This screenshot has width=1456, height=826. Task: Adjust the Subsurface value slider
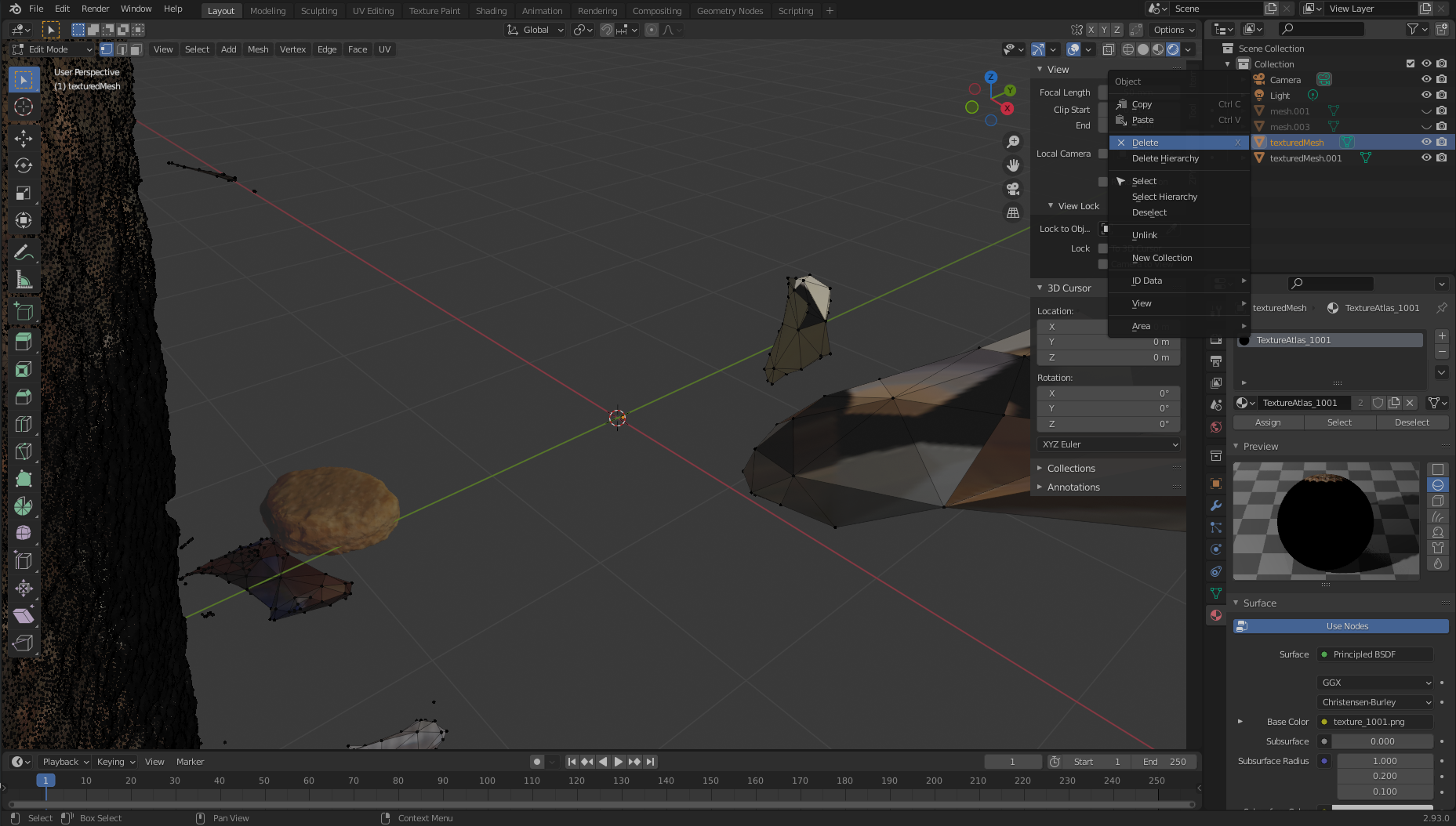[x=1382, y=741]
